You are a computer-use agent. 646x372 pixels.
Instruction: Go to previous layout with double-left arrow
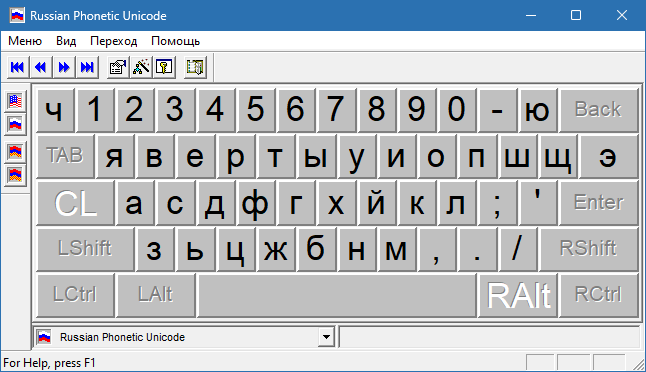pyautogui.click(x=41, y=67)
